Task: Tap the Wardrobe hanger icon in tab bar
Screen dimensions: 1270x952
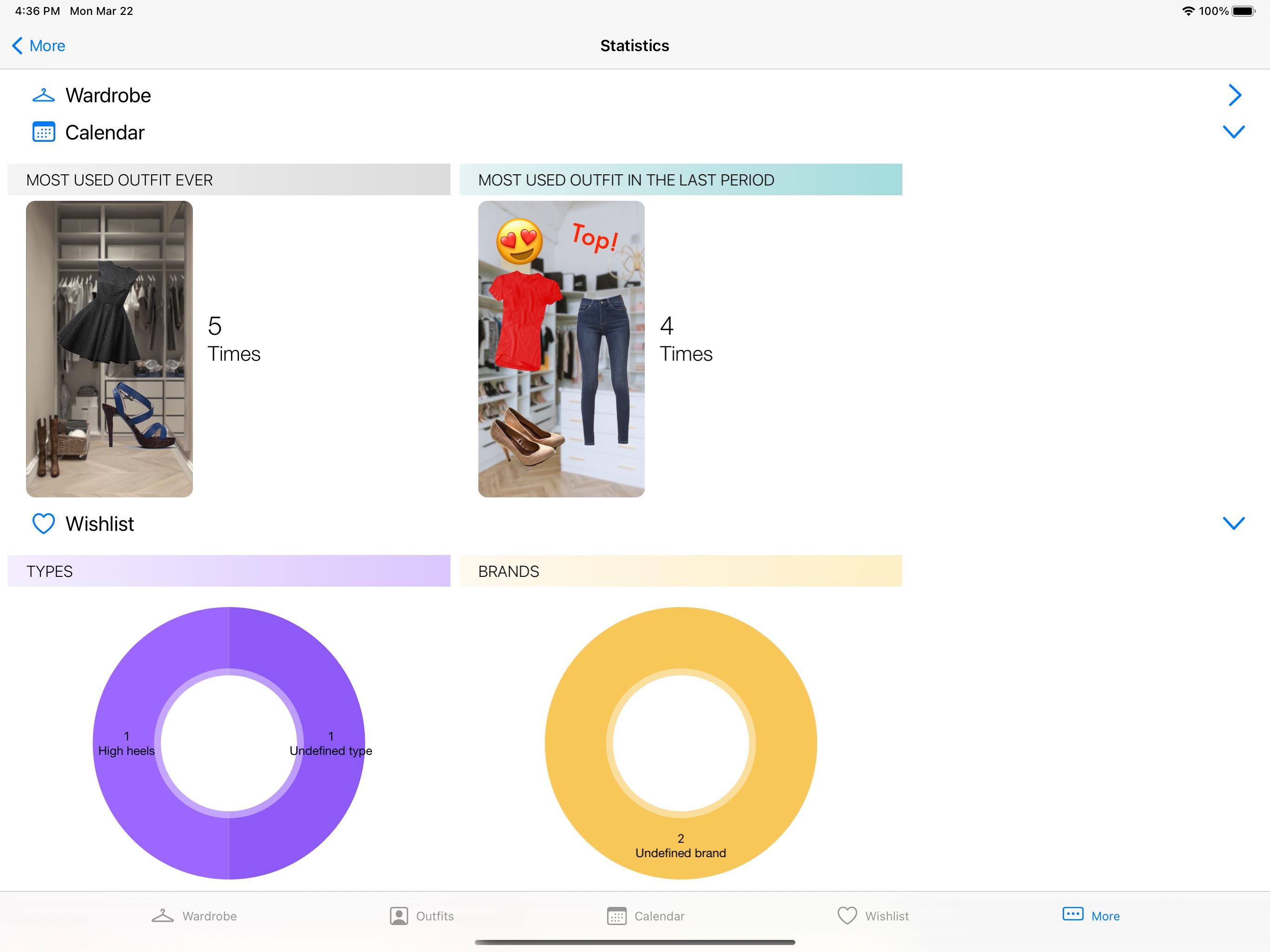Action: point(163,916)
